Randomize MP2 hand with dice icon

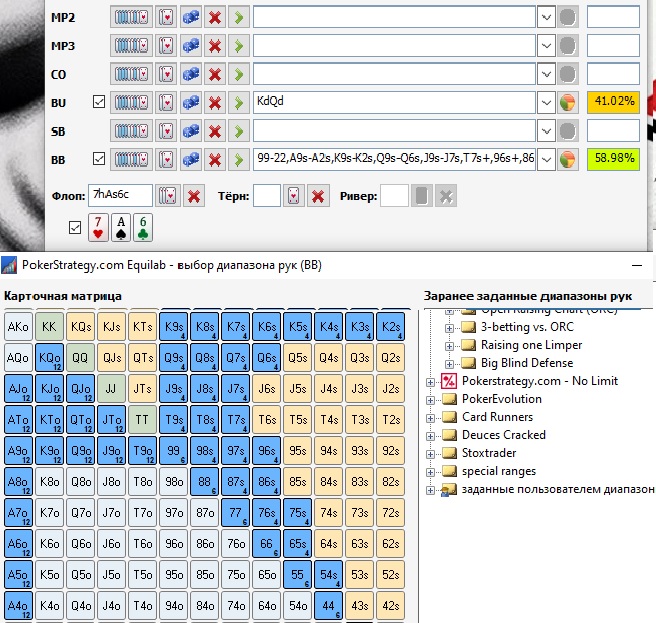click(191, 18)
